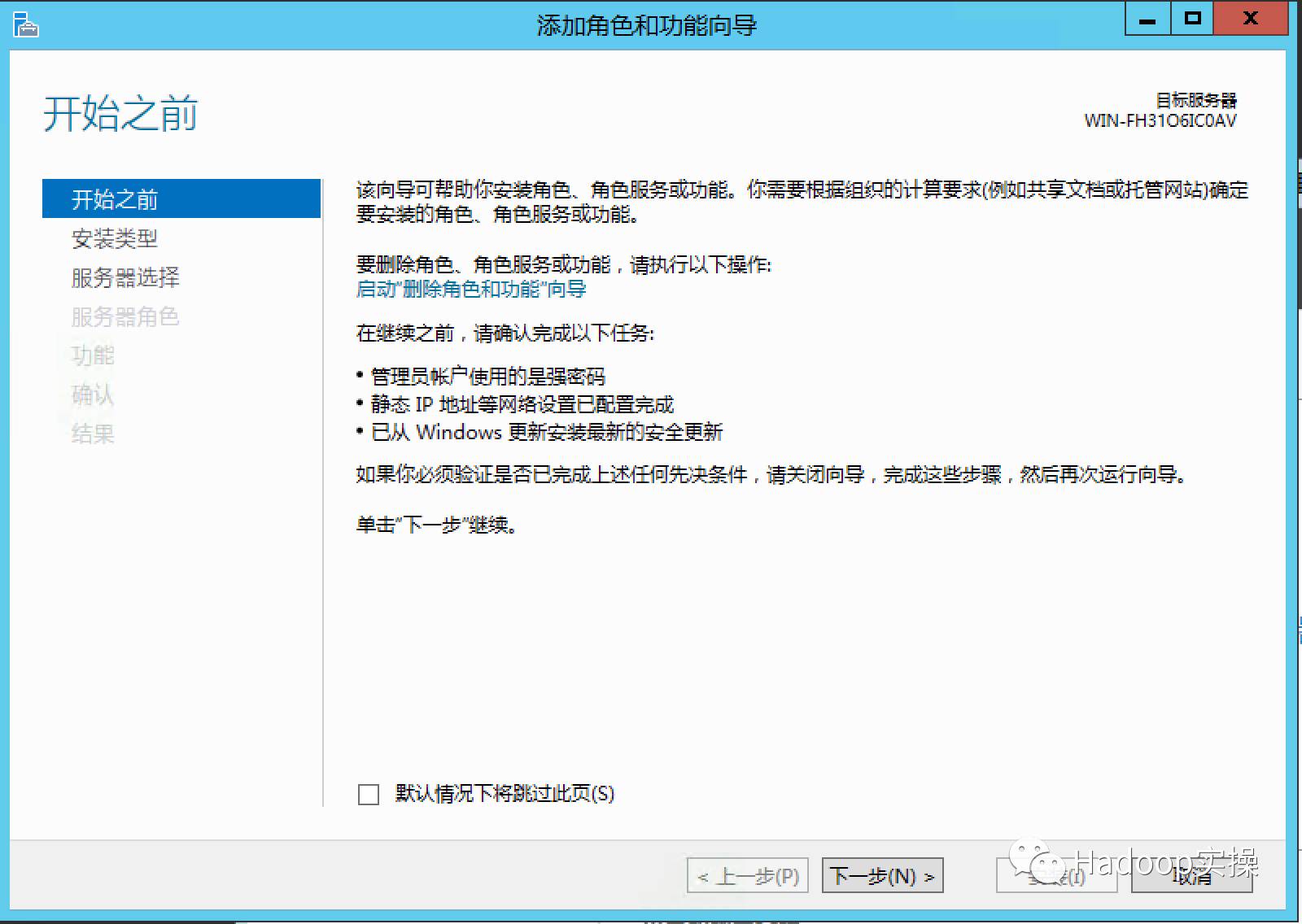
Task: Open the 服务器选择 wizard page
Action: tap(125, 277)
